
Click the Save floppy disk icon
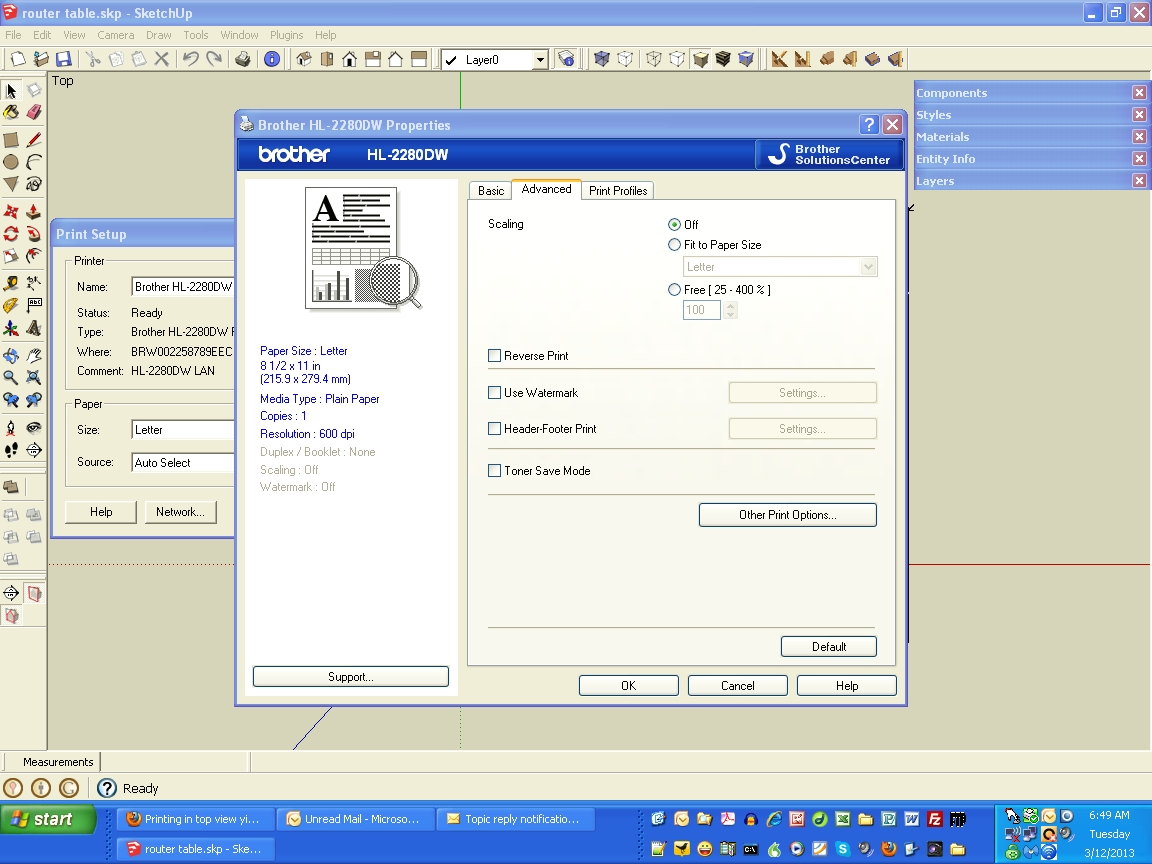click(x=63, y=60)
